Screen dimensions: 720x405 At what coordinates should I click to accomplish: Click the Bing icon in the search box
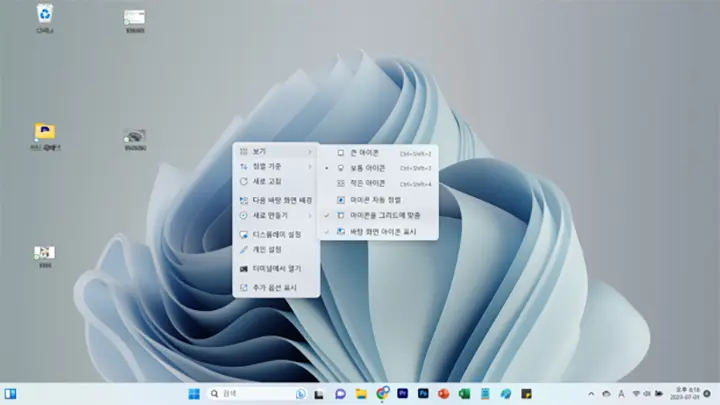point(301,394)
